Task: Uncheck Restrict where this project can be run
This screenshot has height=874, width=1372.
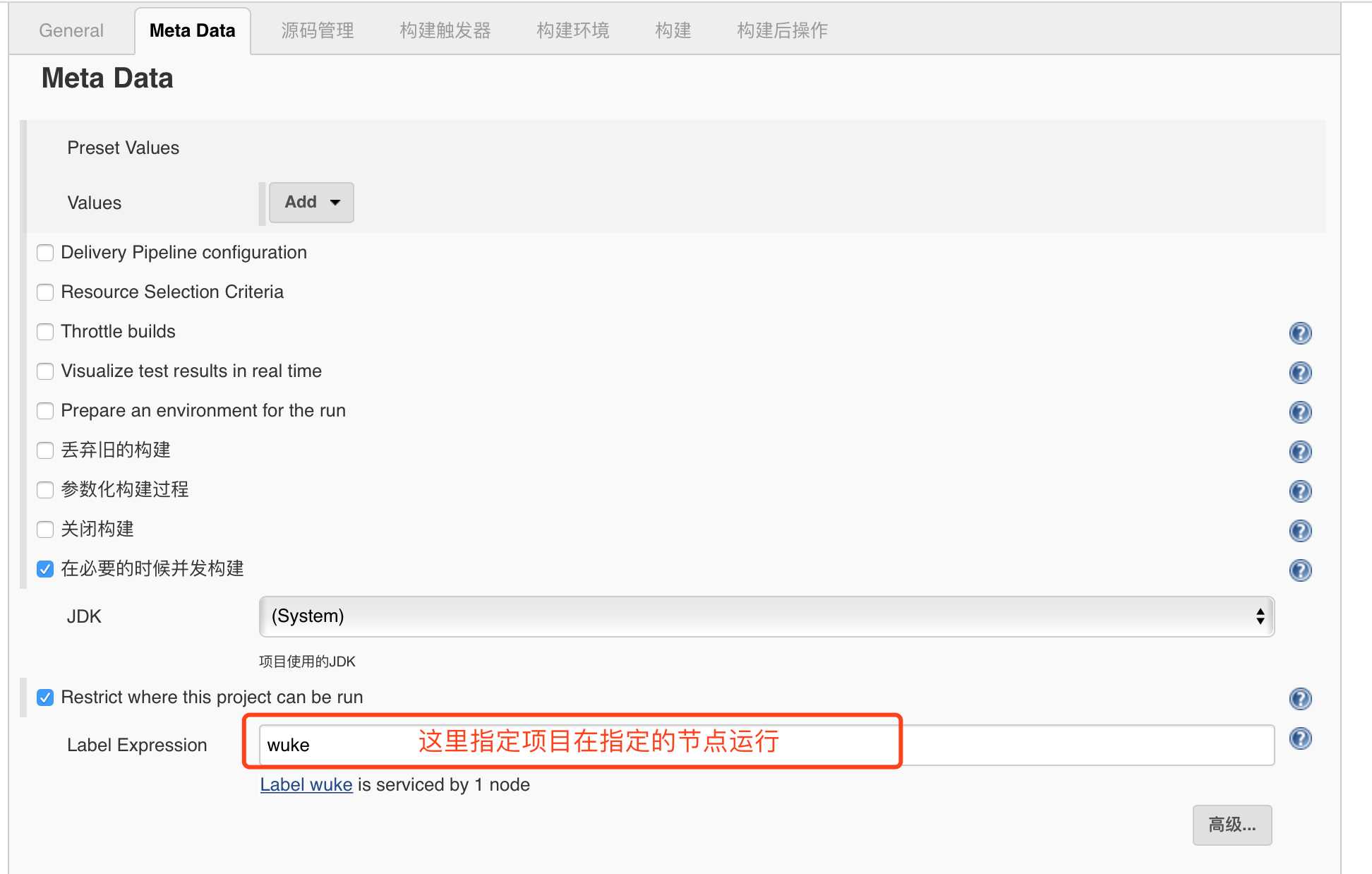Action: tap(45, 698)
